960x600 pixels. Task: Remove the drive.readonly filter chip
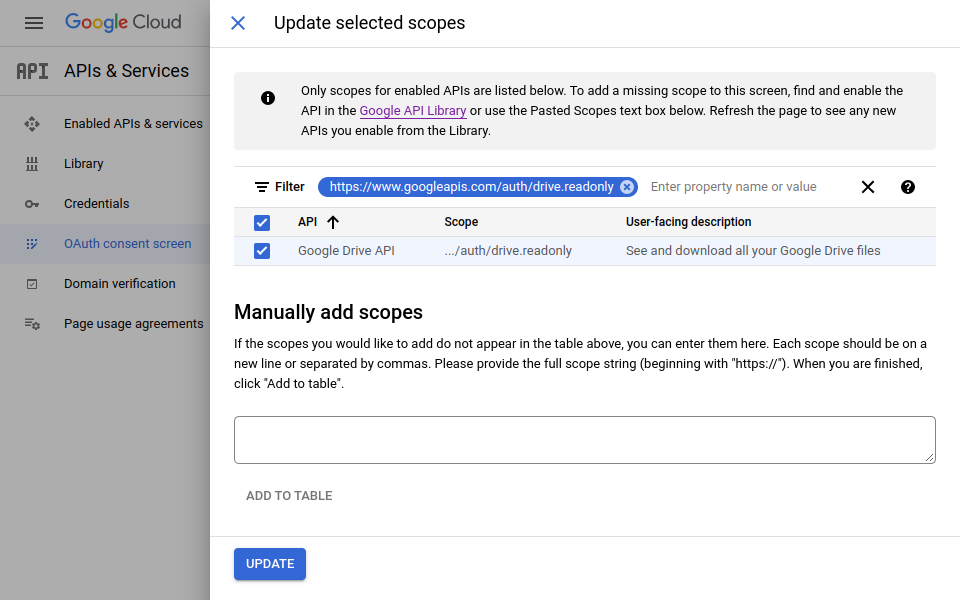627,186
